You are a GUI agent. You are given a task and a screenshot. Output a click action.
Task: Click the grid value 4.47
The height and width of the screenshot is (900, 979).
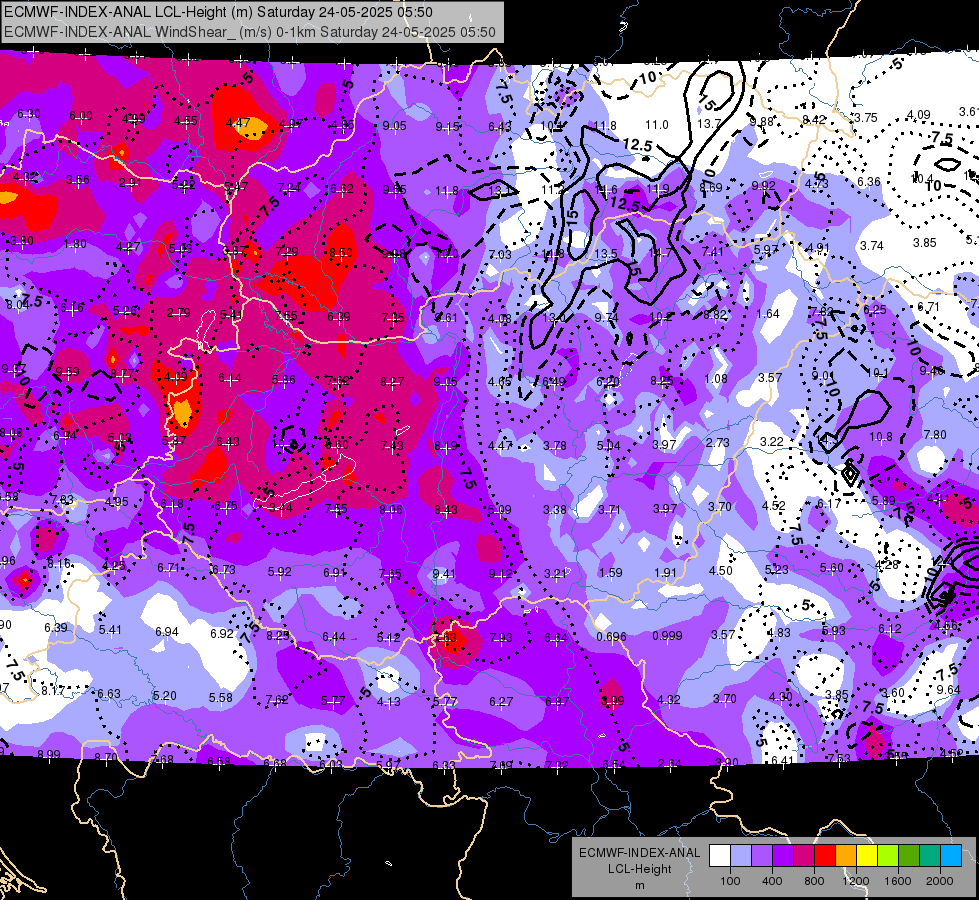[238, 123]
